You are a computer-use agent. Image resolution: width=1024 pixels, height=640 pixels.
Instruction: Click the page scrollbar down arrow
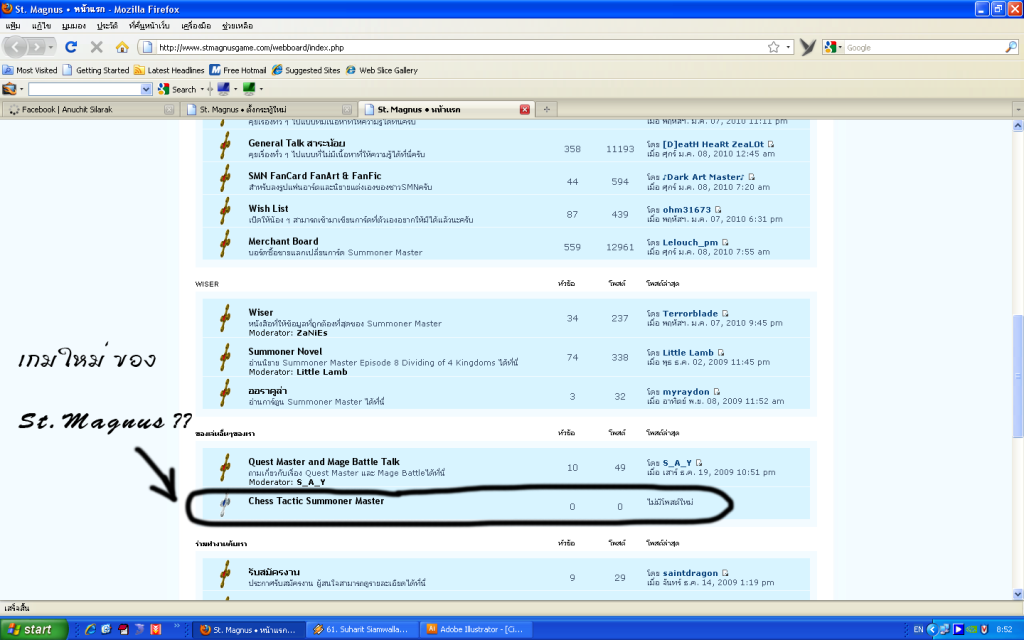click(1018, 594)
